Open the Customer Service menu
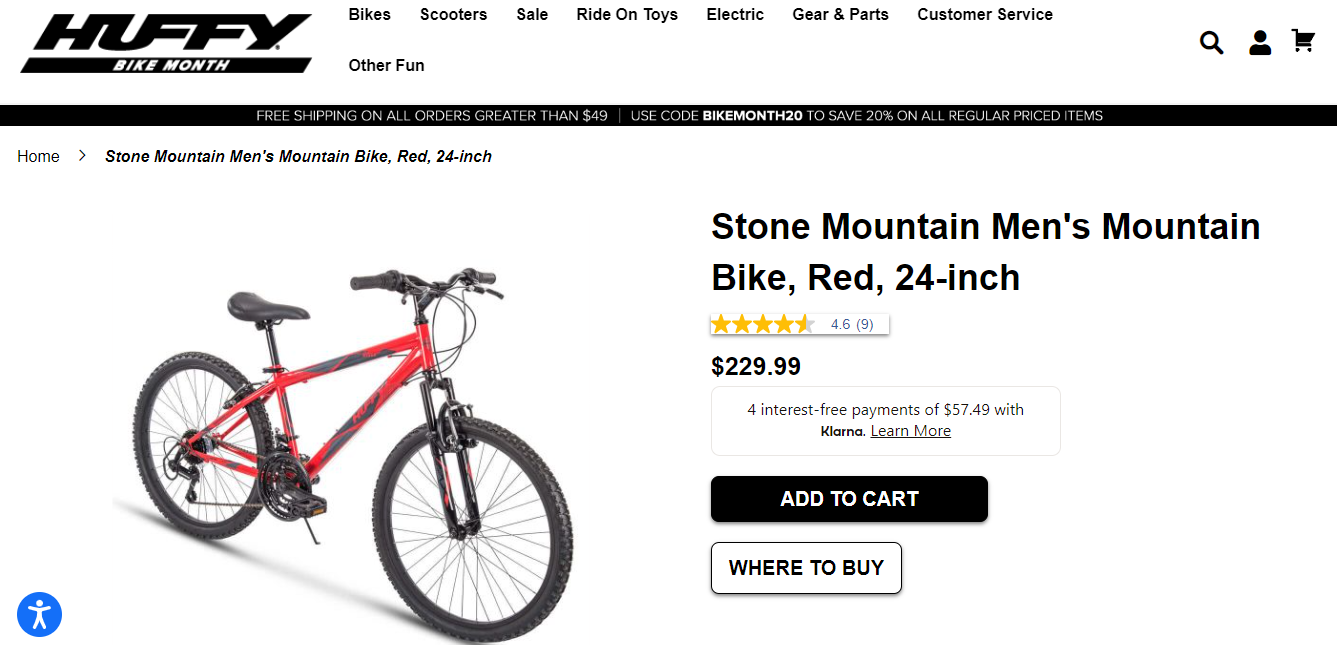Image resolution: width=1337 pixels, height=645 pixels. tap(984, 15)
